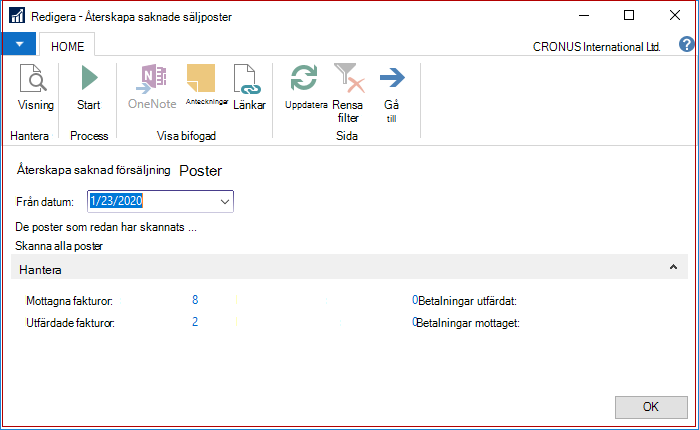Image resolution: width=699 pixels, height=430 pixels.
Task: Confirm with the OK button
Action: tap(651, 407)
